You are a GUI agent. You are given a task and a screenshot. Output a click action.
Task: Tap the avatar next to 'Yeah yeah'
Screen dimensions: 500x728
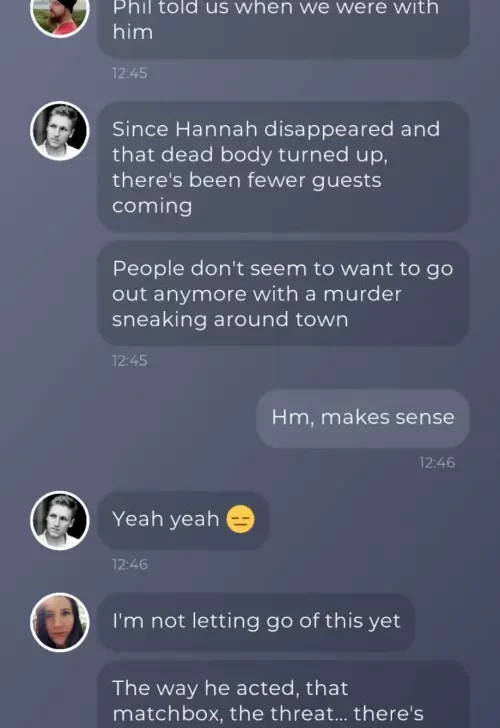[x=59, y=520]
